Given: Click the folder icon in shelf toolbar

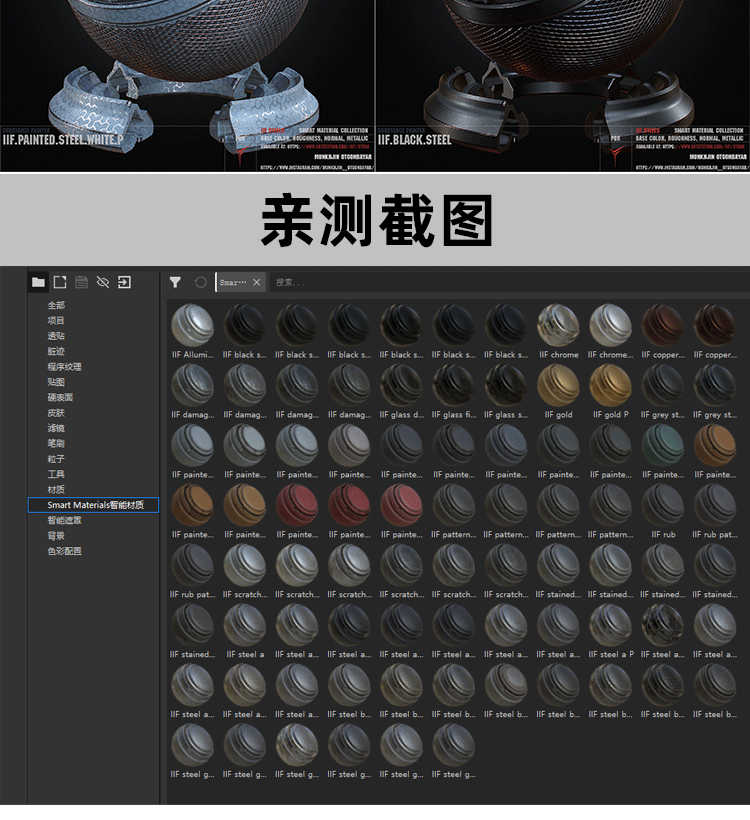Looking at the screenshot, I should 38,282.
